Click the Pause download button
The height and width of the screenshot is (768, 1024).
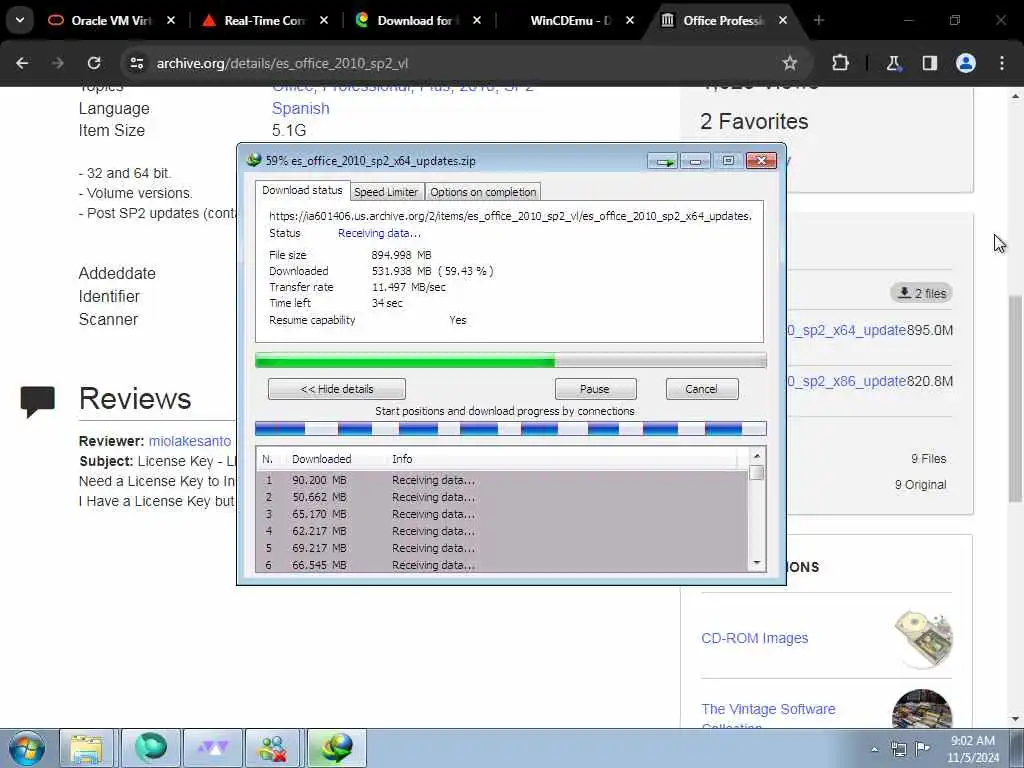(x=595, y=389)
